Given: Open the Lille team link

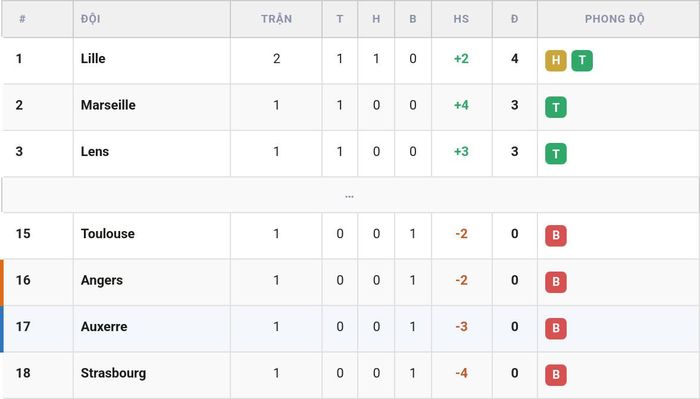Looking at the screenshot, I should pos(93,58).
